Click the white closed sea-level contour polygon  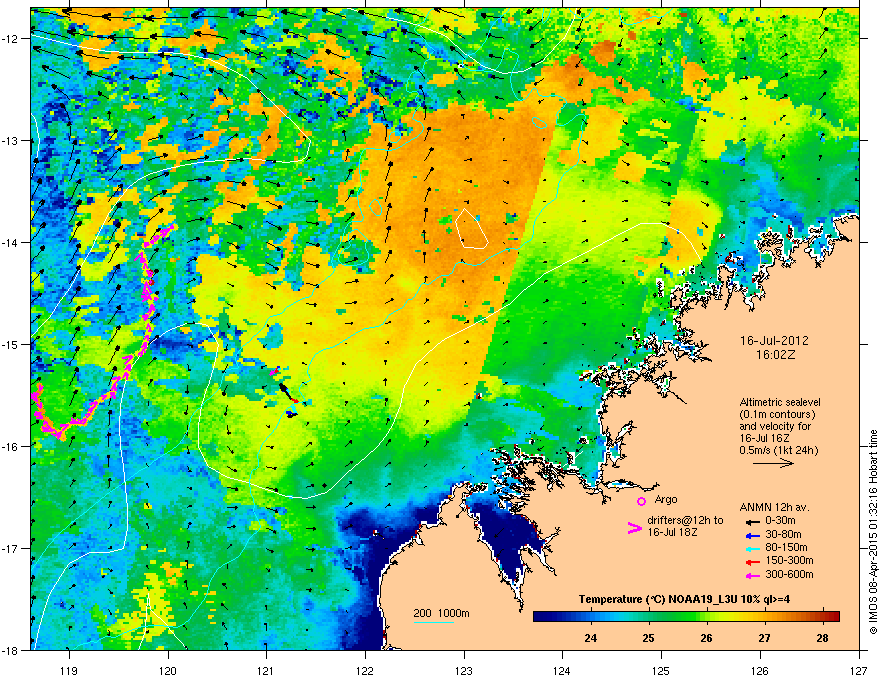pyautogui.click(x=471, y=229)
